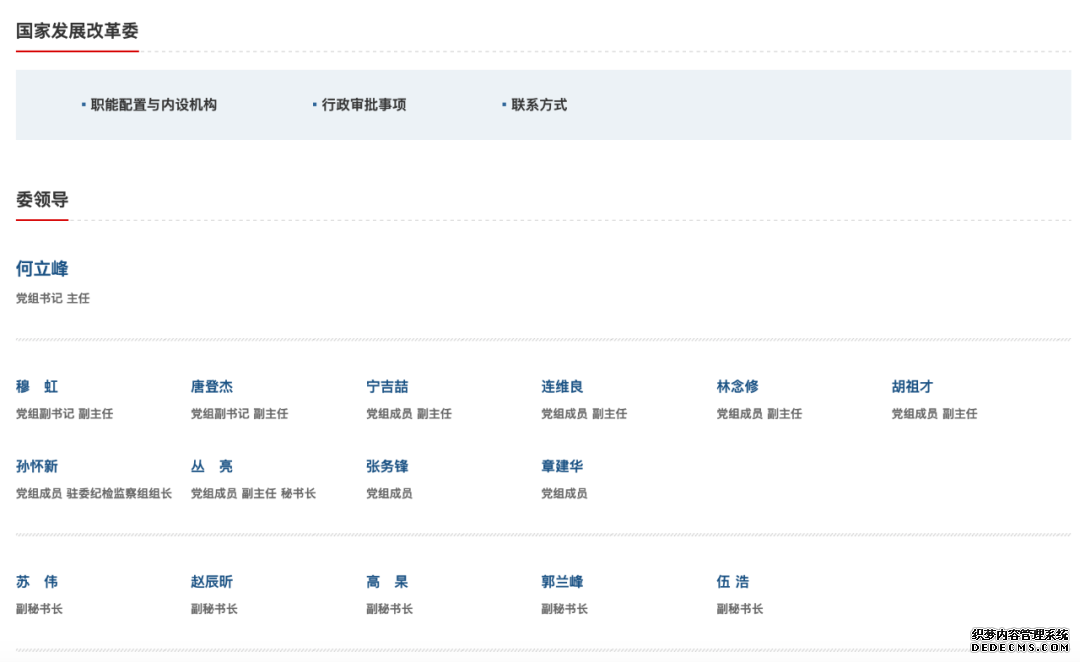Click the 国家发展改革委 heading

(77, 31)
